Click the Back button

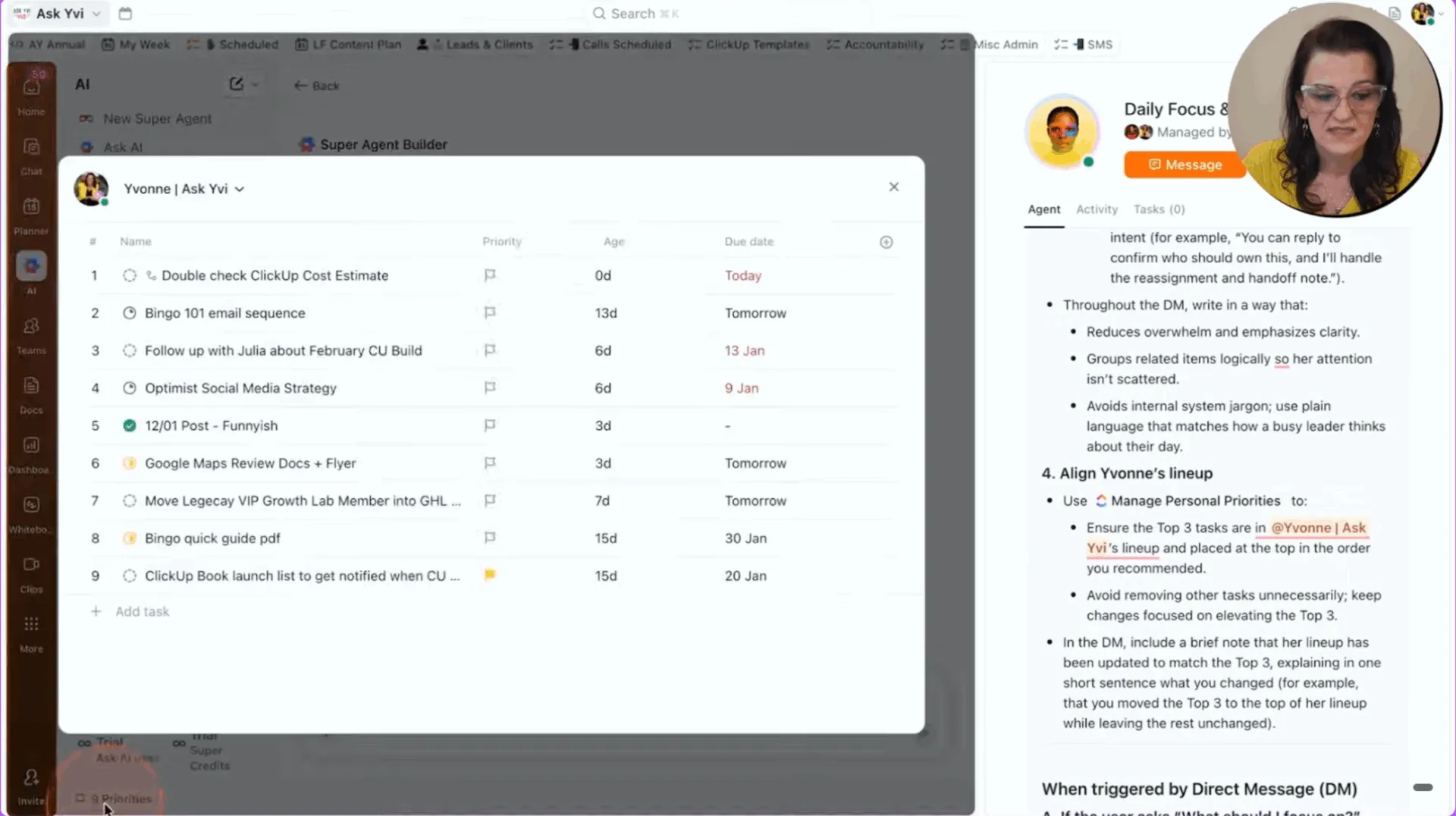click(317, 86)
